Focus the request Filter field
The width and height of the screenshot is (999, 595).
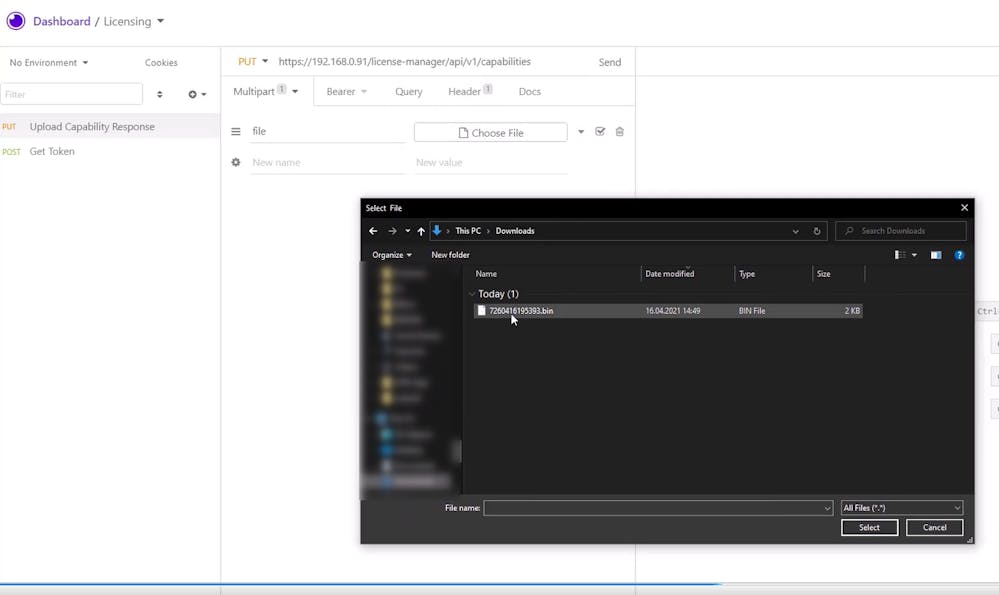[x=71, y=94]
